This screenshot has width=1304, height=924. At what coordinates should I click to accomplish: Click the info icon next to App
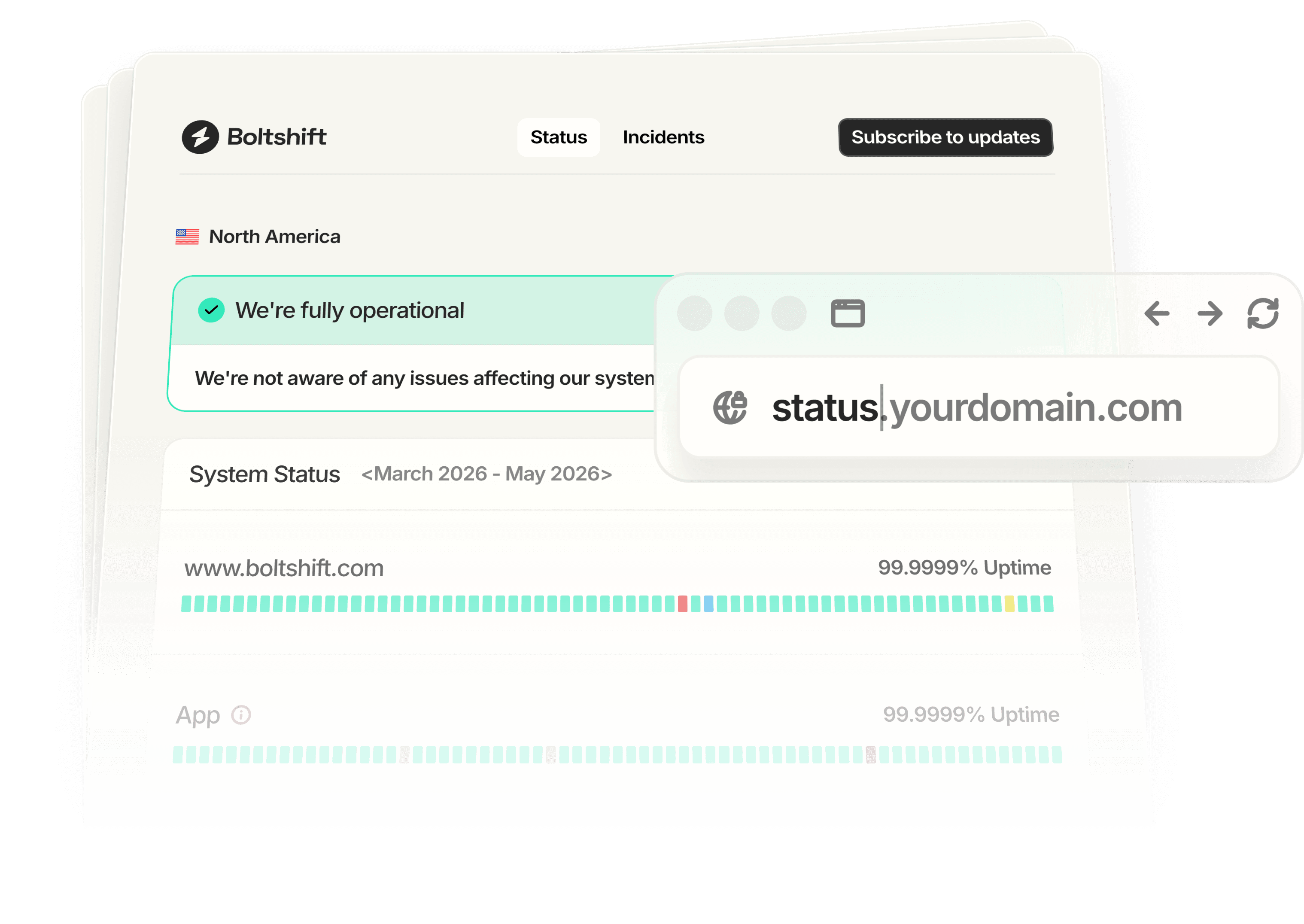241,715
